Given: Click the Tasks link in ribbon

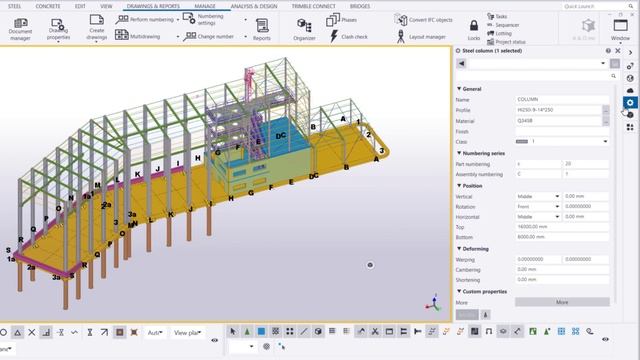Looking at the screenshot, I should pyautogui.click(x=497, y=16).
